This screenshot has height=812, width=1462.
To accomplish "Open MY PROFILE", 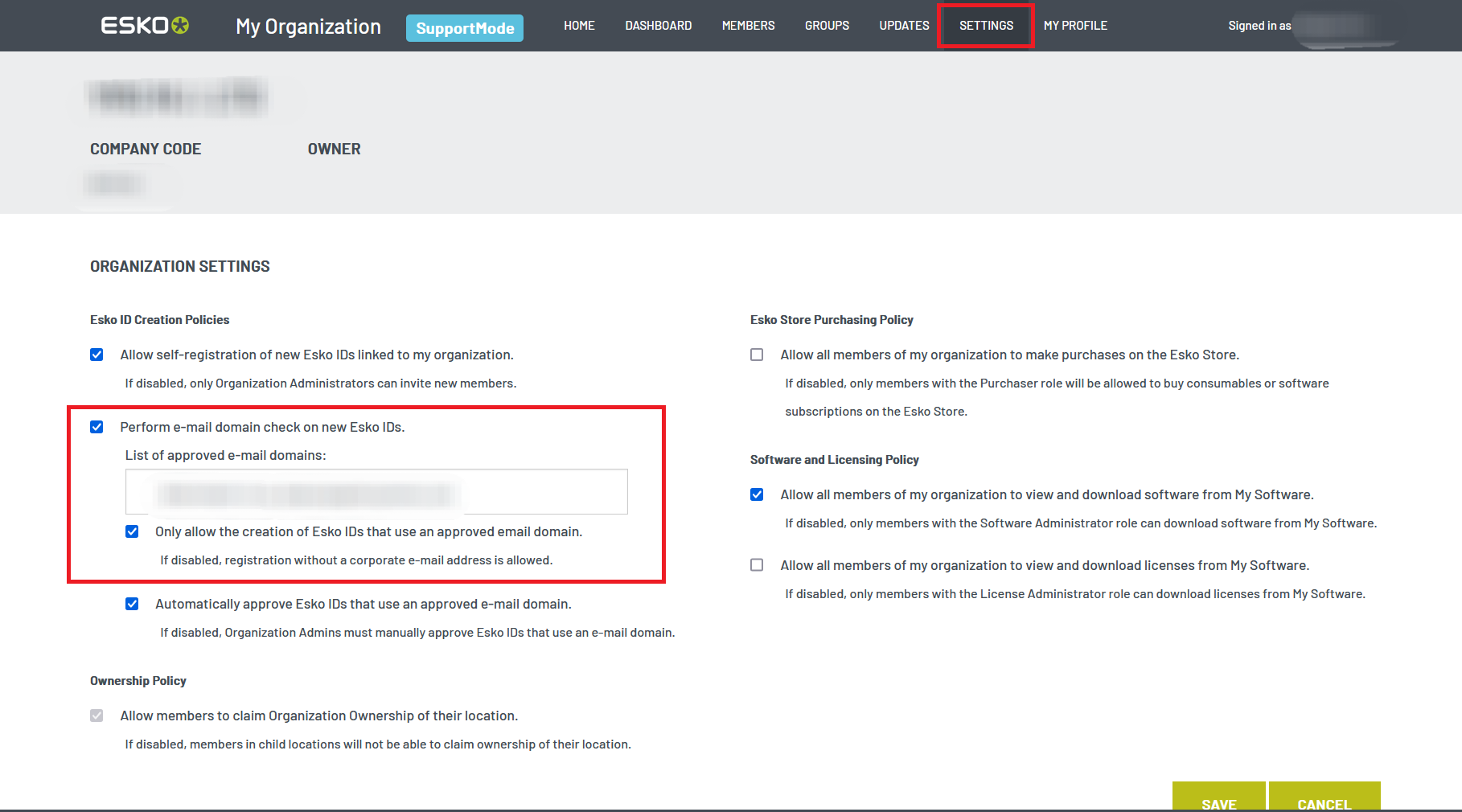I will tap(1075, 25).
